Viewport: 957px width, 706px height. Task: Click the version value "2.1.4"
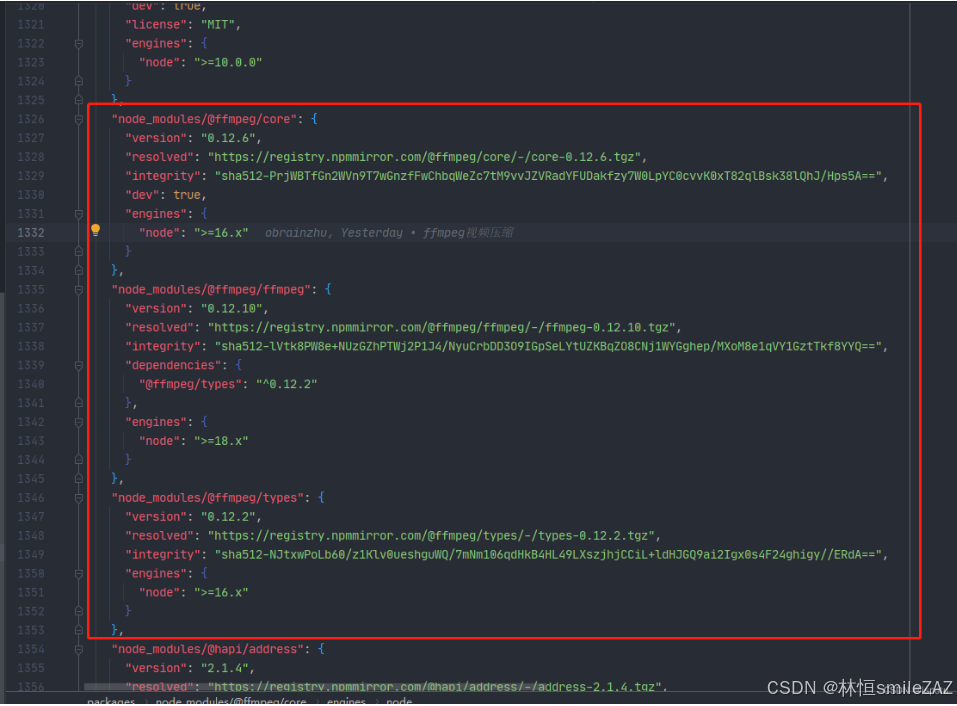(x=225, y=668)
